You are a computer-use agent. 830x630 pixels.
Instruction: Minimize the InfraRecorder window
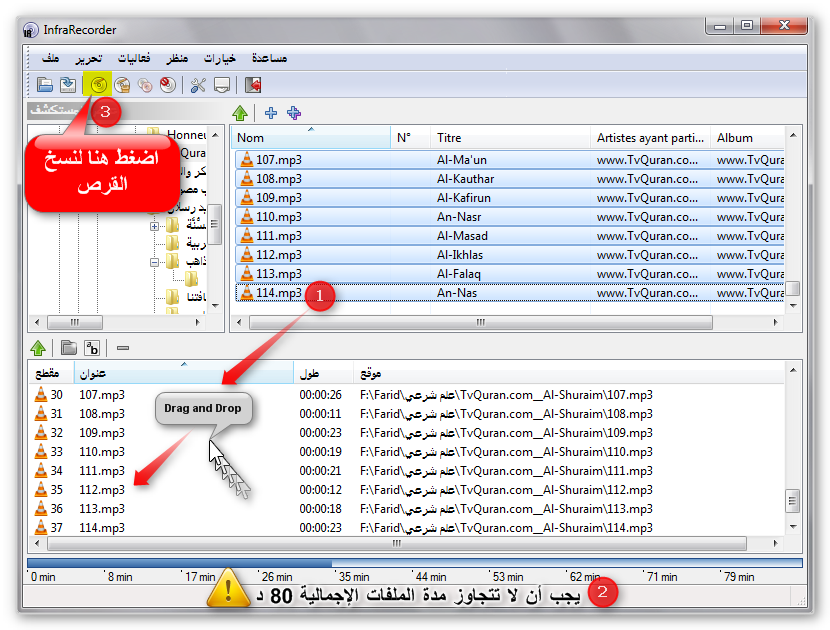720,25
